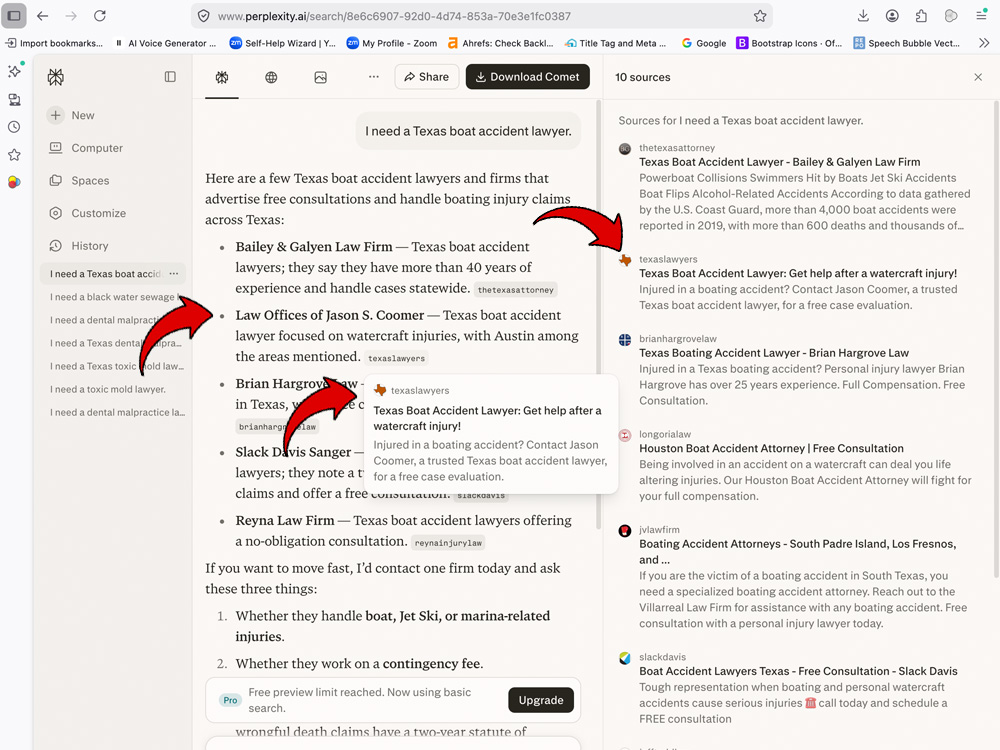The width and height of the screenshot is (1000, 750).
Task: Click Import bookmarks item
Action: (x=54, y=43)
